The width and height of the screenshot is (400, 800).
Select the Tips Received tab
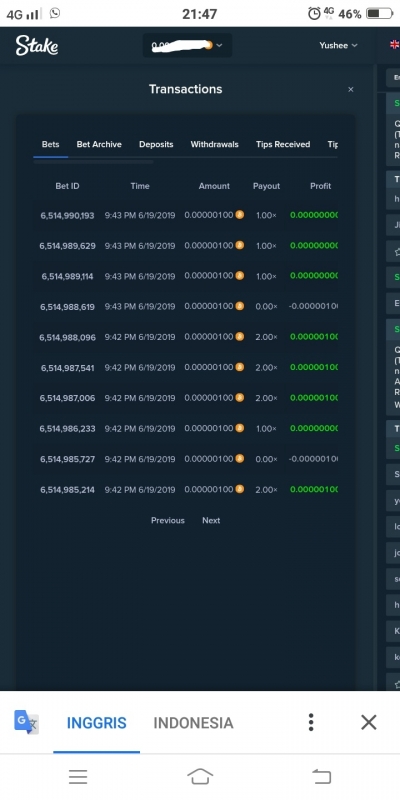[283, 144]
